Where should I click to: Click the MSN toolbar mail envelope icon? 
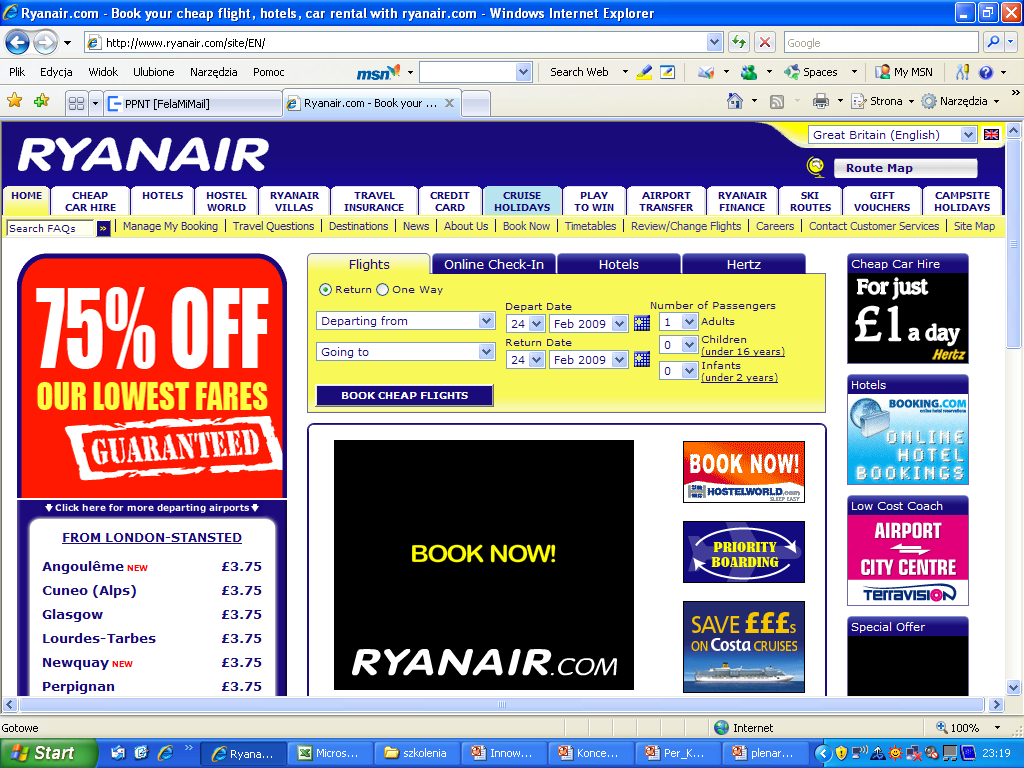706,72
